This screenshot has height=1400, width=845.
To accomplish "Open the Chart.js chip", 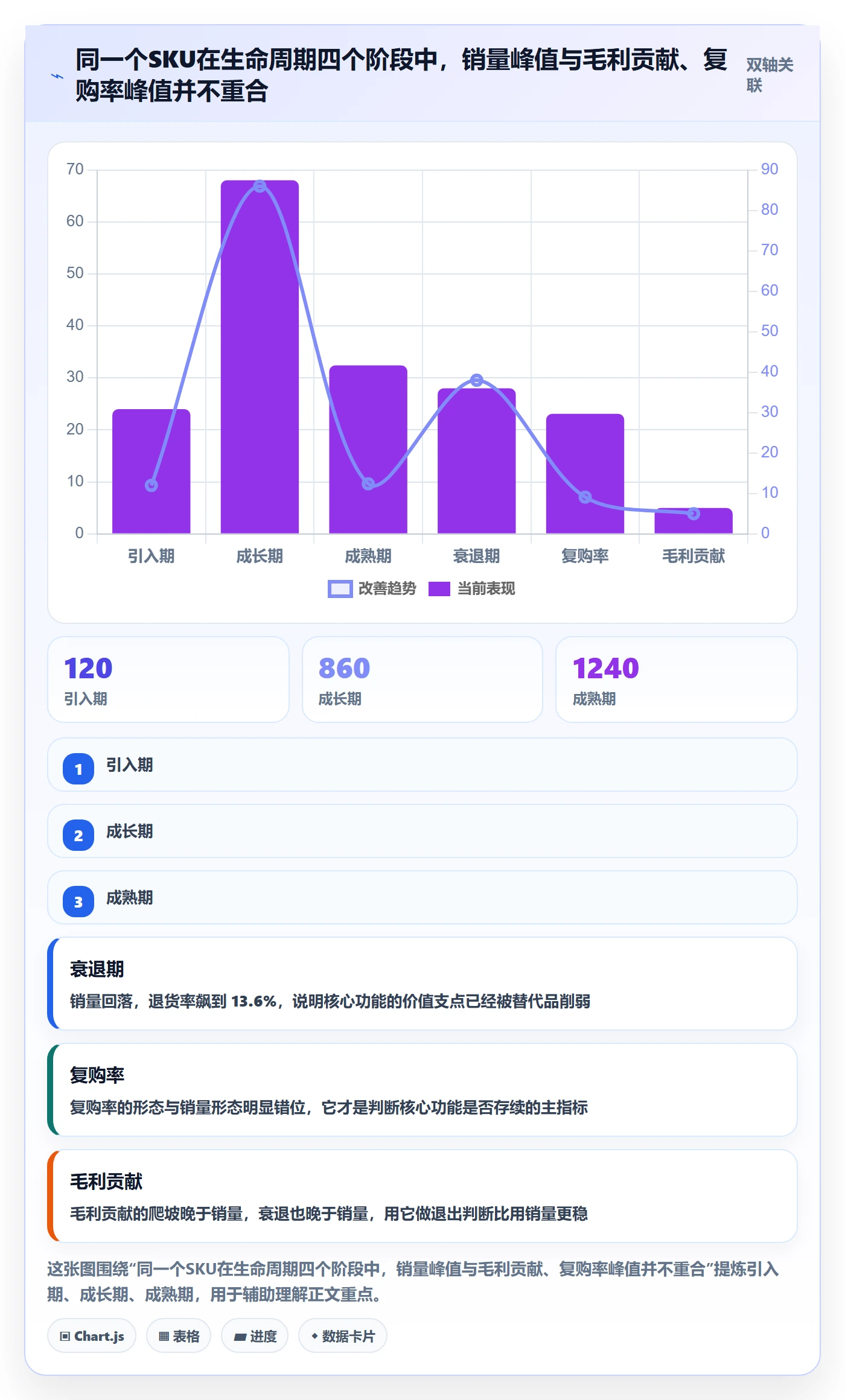I will point(92,1336).
